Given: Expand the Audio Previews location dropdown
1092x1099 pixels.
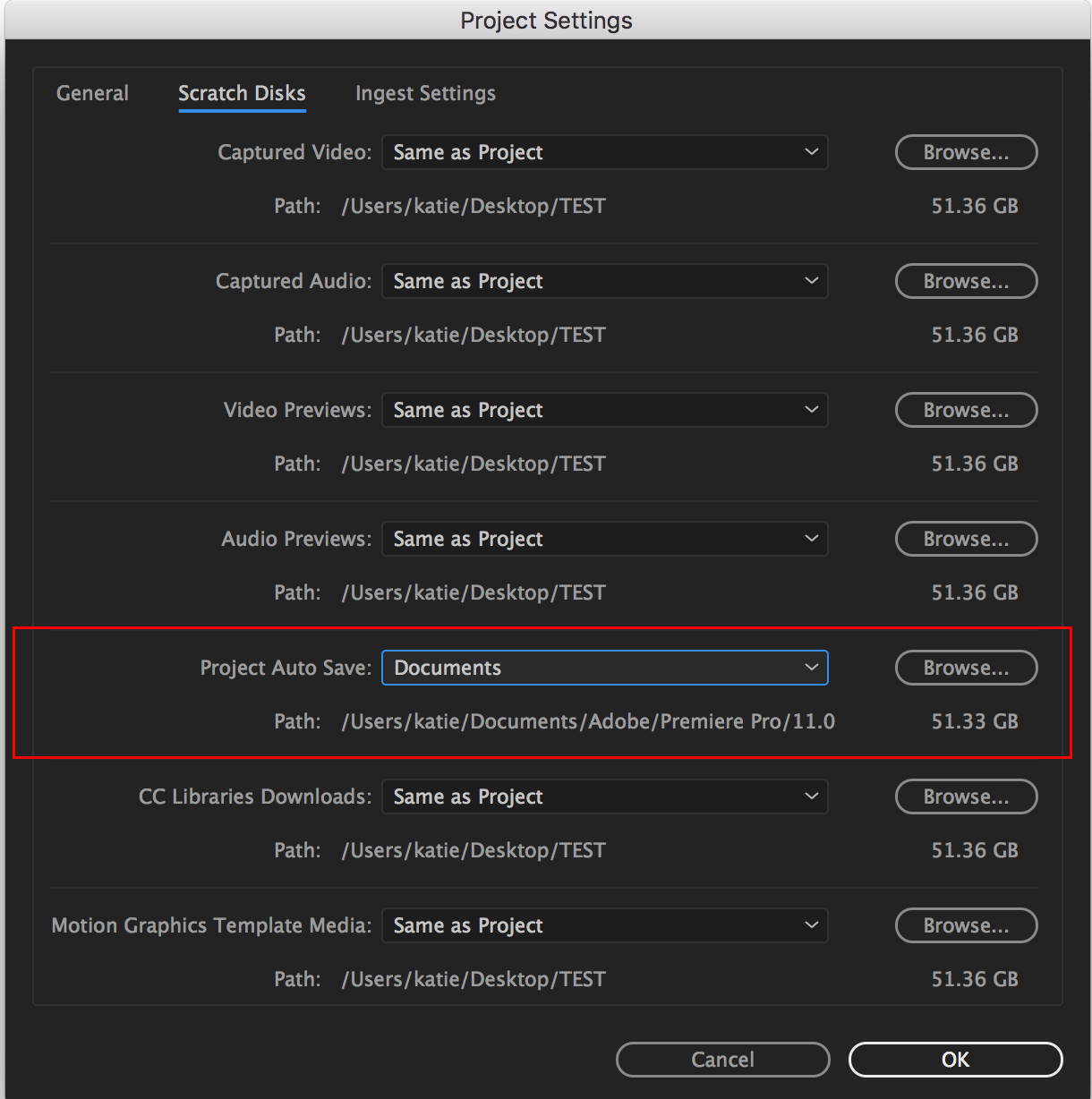Looking at the screenshot, I should 604,539.
